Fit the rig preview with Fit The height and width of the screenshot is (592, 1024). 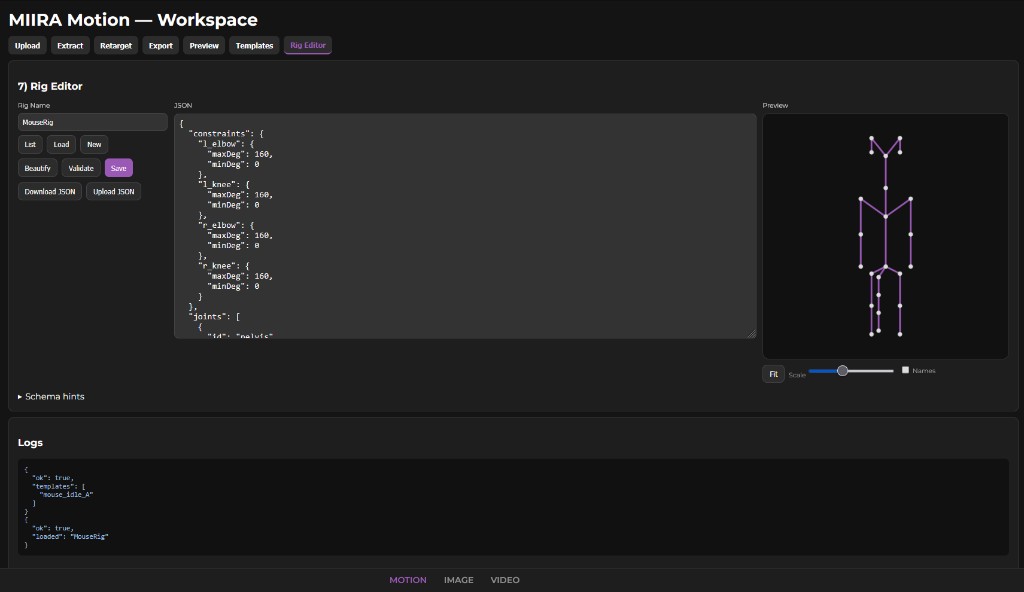click(x=773, y=374)
